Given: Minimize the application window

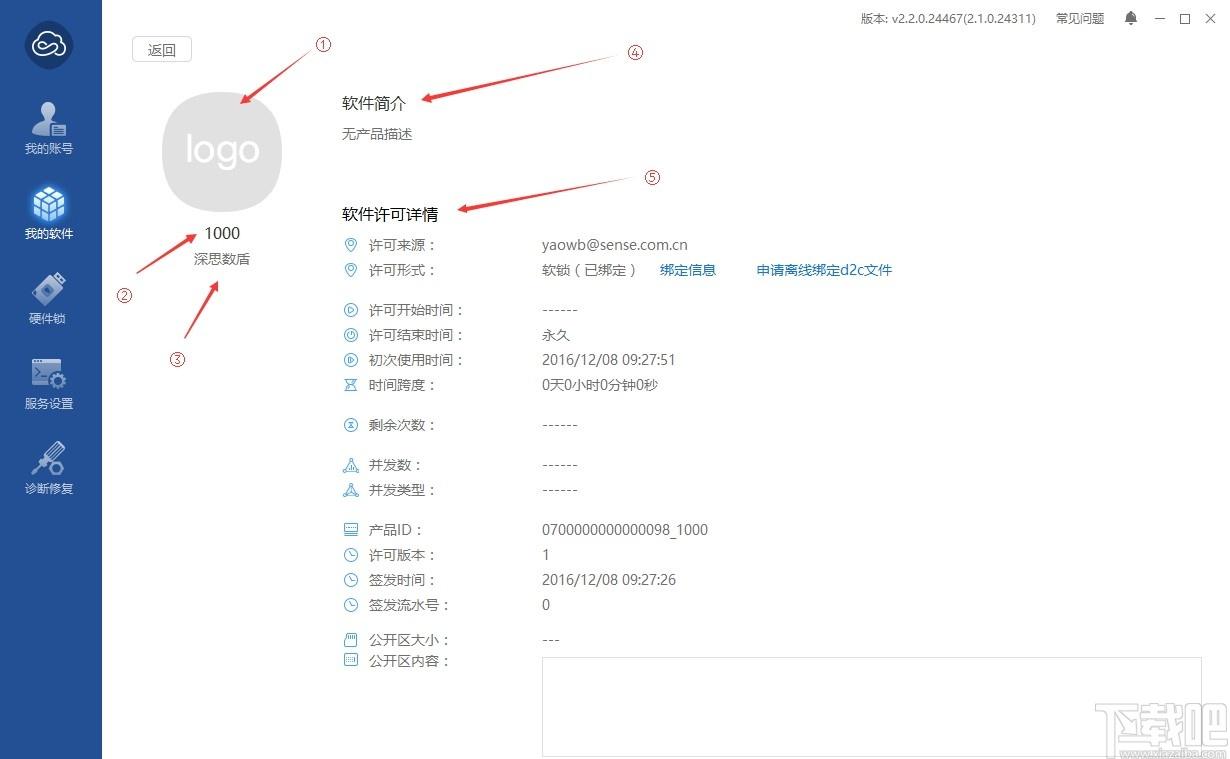Looking at the screenshot, I should click(1160, 18).
